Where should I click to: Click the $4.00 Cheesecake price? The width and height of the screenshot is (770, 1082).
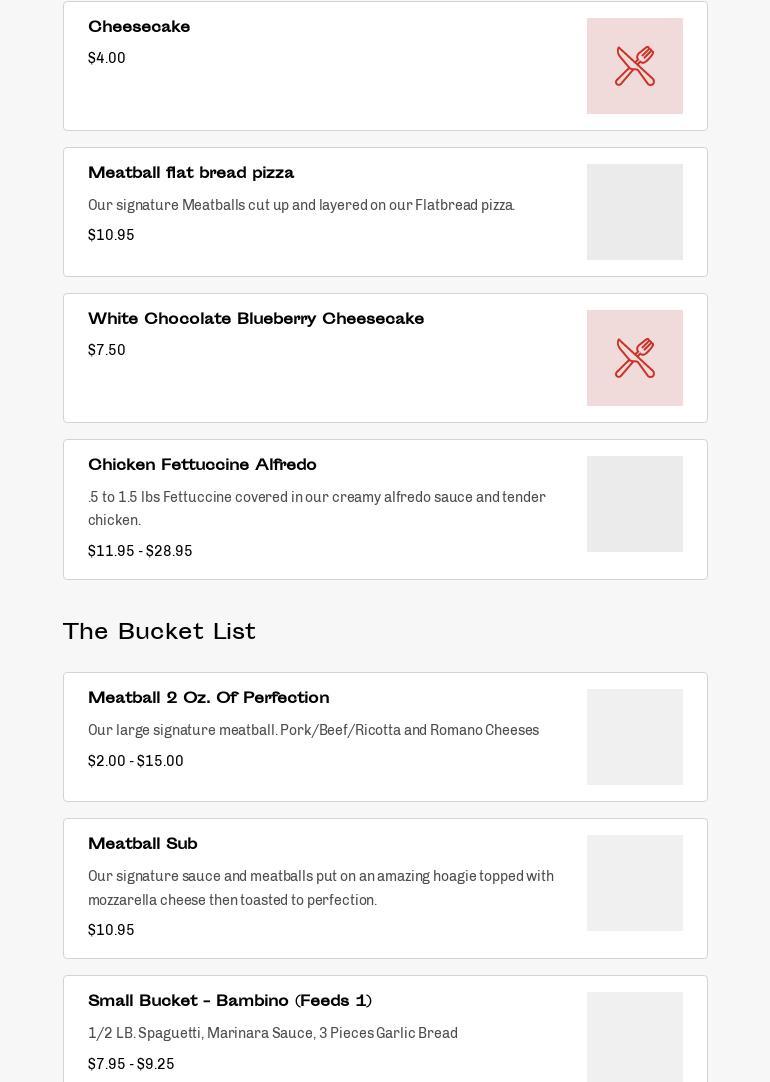point(107,58)
